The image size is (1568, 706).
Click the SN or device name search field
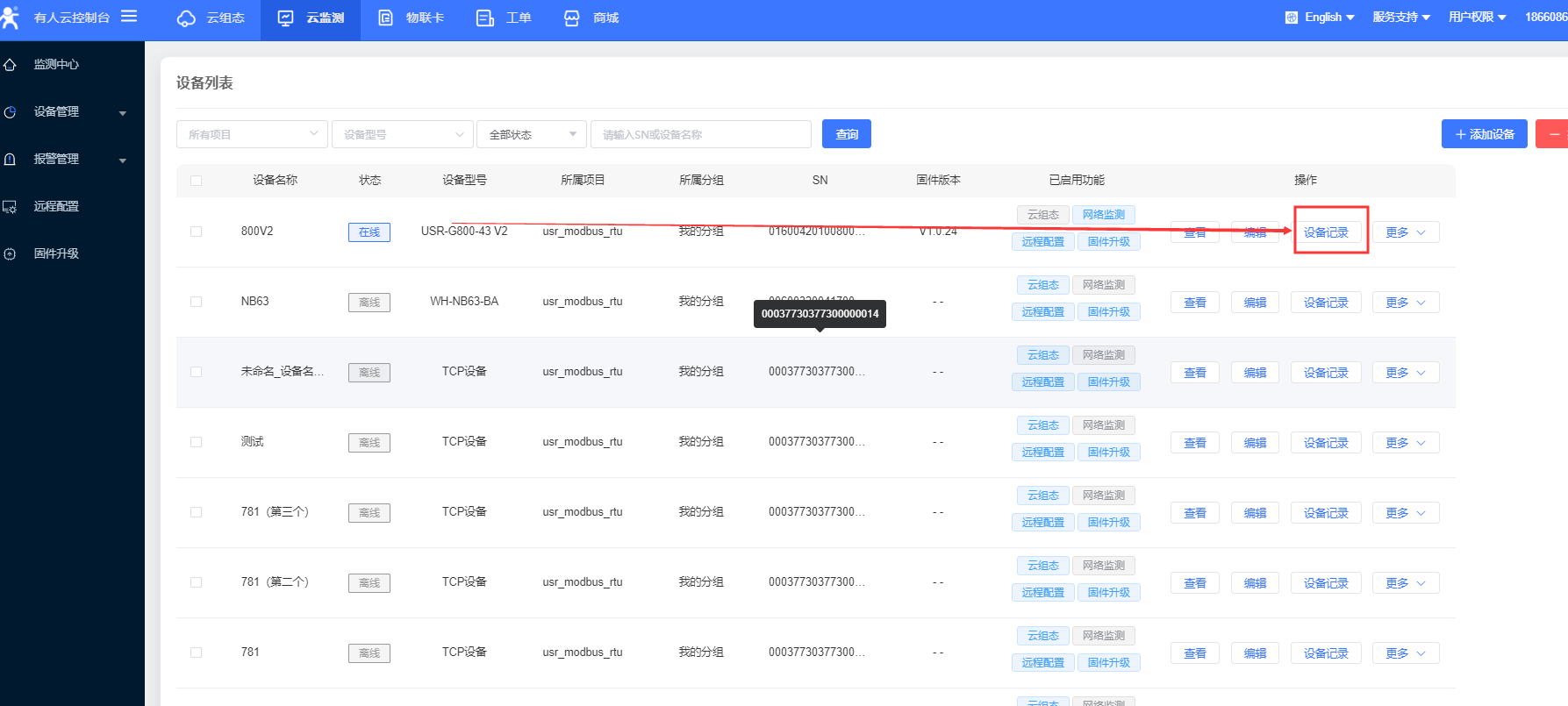[x=700, y=134]
